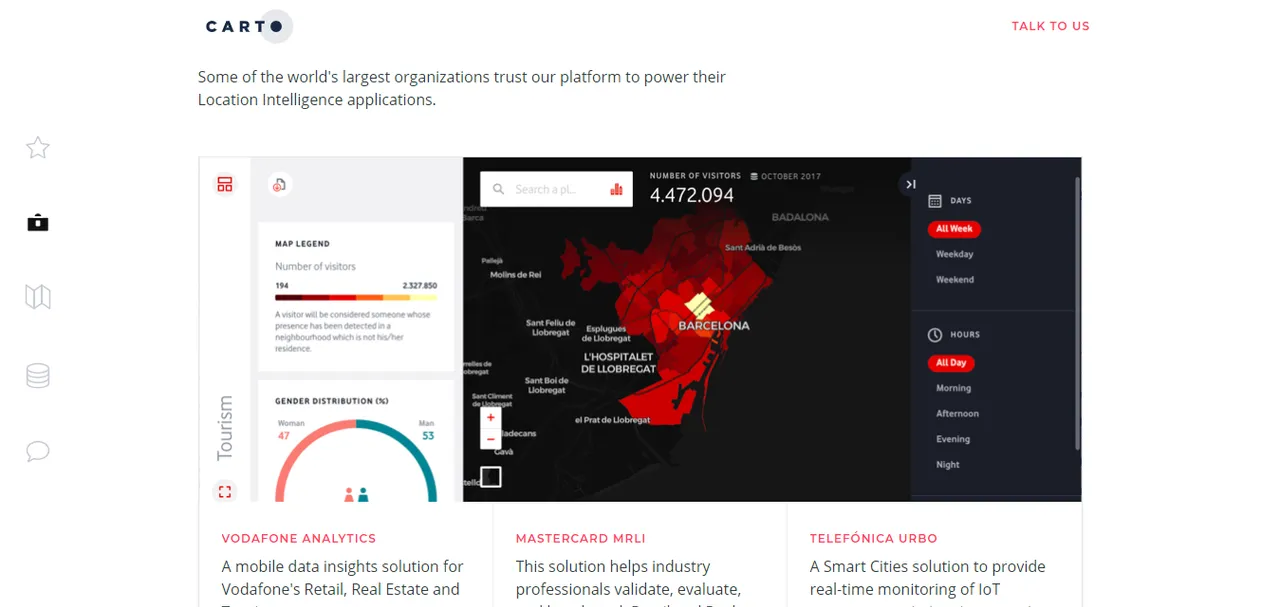The image size is (1280, 607).
Task: Select the database stack icon in sidebar
Action: click(38, 375)
